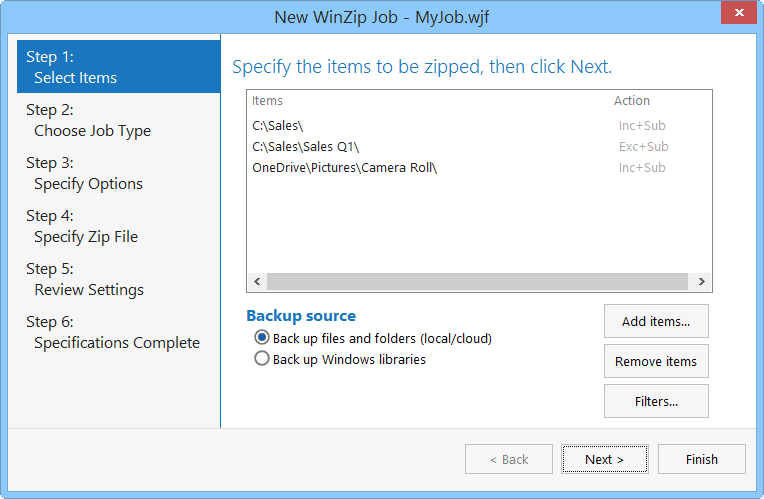This screenshot has width=764, height=499.
Task: Close the New WinZip Job dialog
Action: [739, 12]
